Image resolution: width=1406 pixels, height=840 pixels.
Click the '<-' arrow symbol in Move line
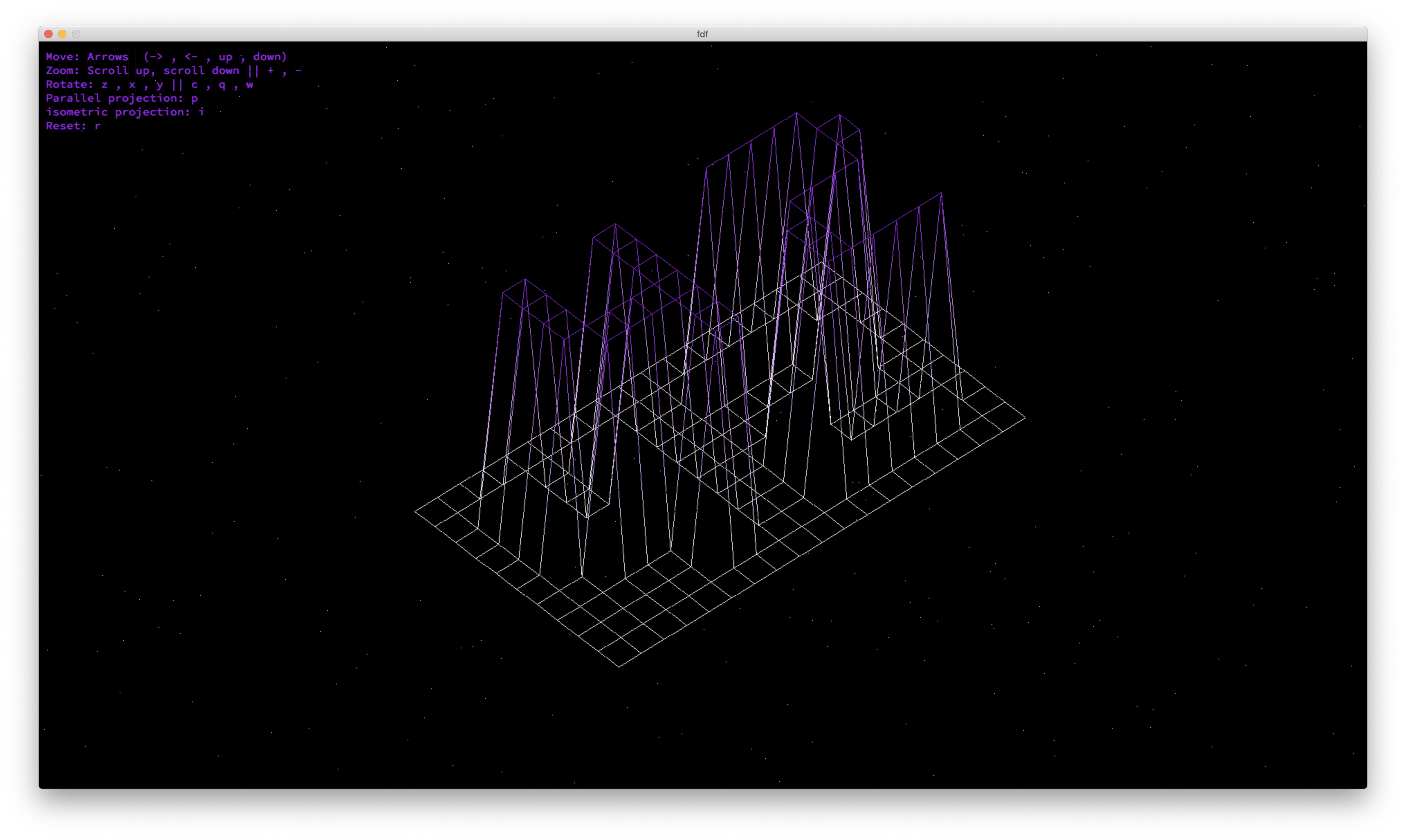click(x=191, y=57)
